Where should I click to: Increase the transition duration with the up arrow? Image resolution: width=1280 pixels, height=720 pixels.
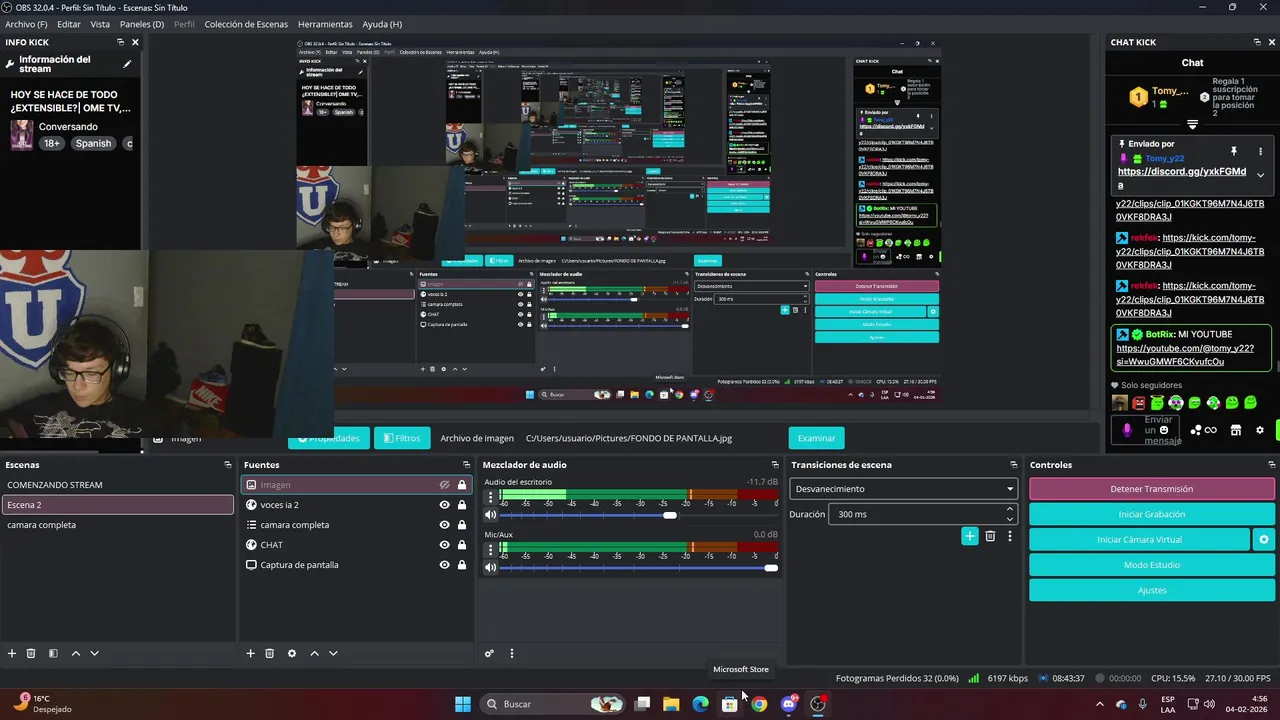[x=1009, y=509]
